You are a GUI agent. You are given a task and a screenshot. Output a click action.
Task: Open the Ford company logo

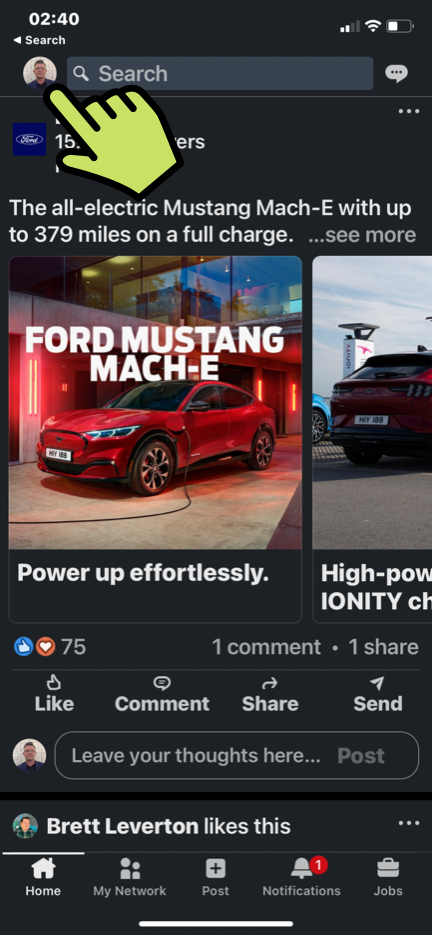point(29,139)
